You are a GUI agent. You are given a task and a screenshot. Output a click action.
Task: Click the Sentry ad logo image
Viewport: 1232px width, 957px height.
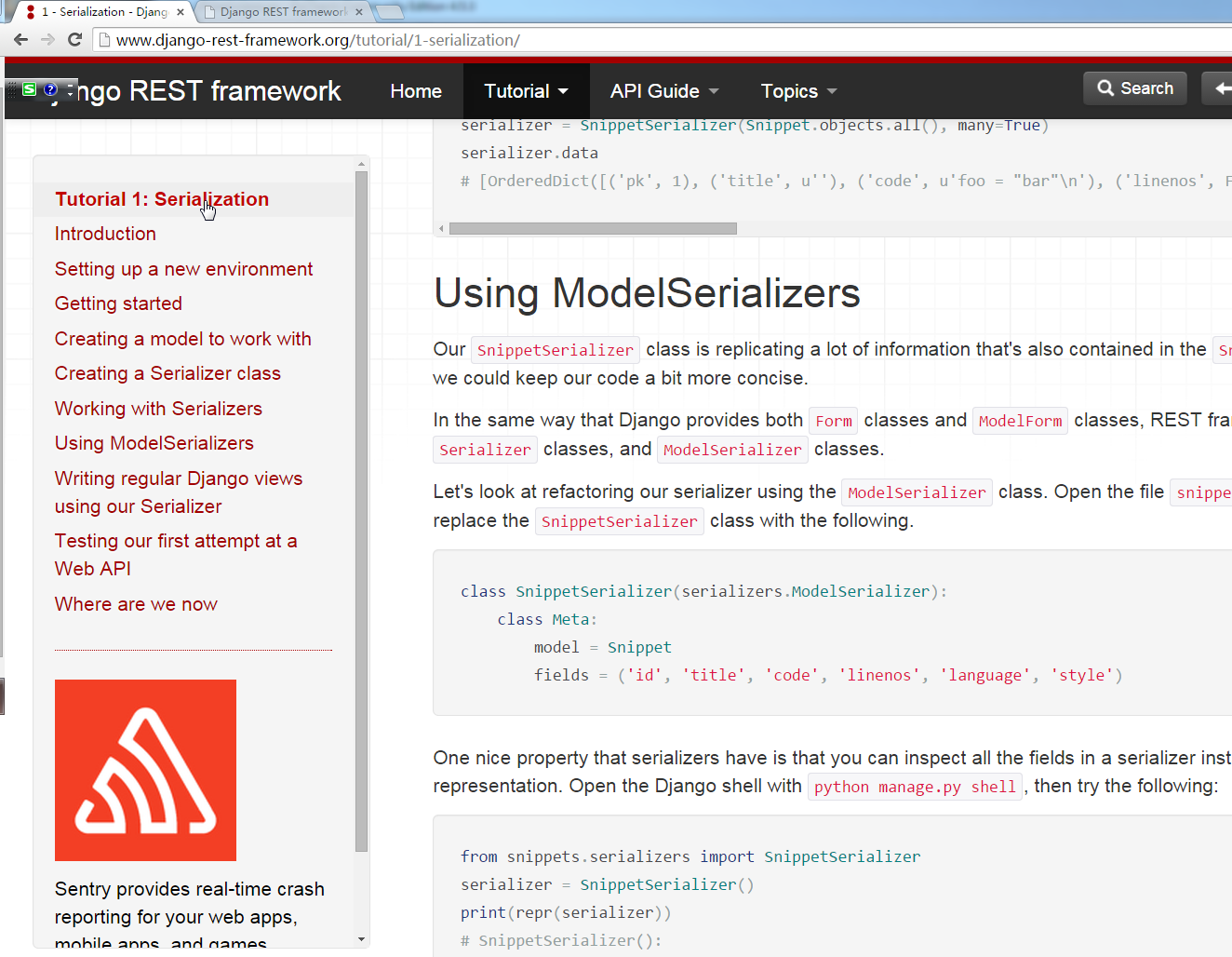coord(145,770)
